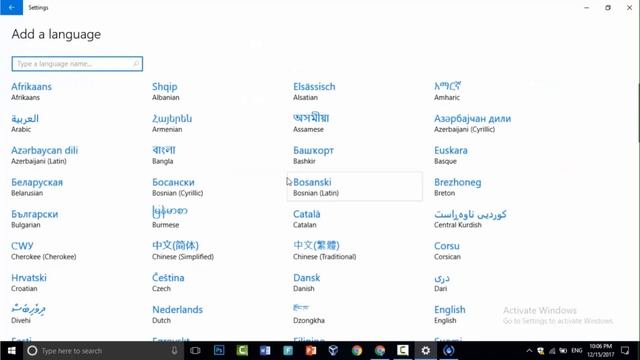The height and width of the screenshot is (360, 640).
Task: Select Bosanski Bosnian (Latin)
Action: tap(355, 187)
